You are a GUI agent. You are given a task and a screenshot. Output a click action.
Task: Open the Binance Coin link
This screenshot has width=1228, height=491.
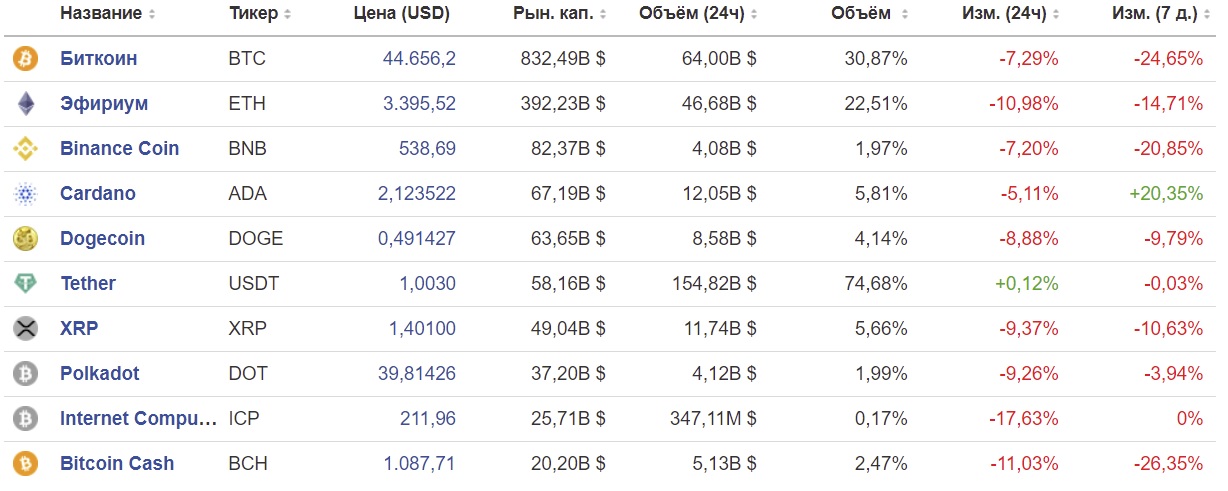tap(120, 149)
